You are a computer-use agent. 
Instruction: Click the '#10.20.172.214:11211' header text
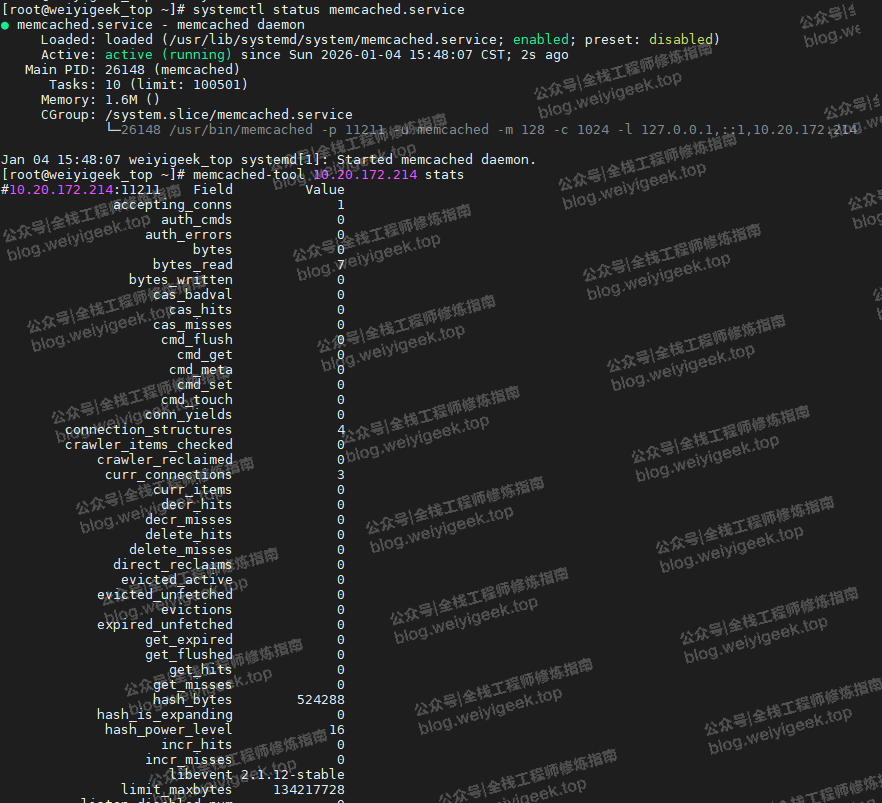point(80,190)
